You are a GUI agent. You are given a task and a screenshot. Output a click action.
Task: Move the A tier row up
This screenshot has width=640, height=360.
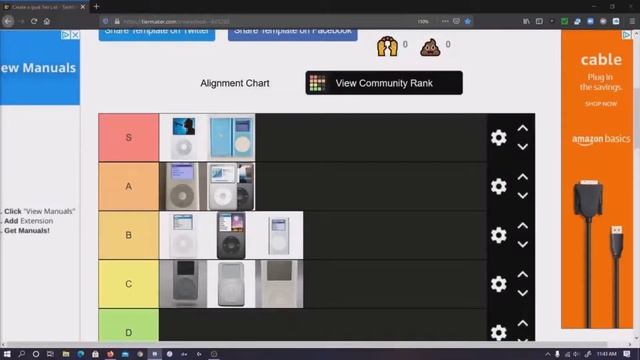pyautogui.click(x=522, y=177)
